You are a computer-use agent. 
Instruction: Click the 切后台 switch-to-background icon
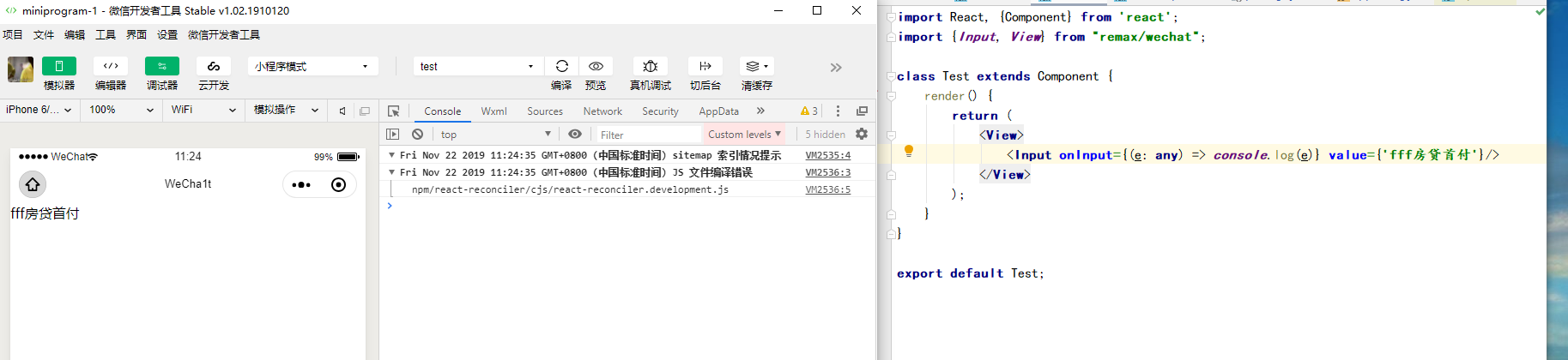[x=705, y=66]
